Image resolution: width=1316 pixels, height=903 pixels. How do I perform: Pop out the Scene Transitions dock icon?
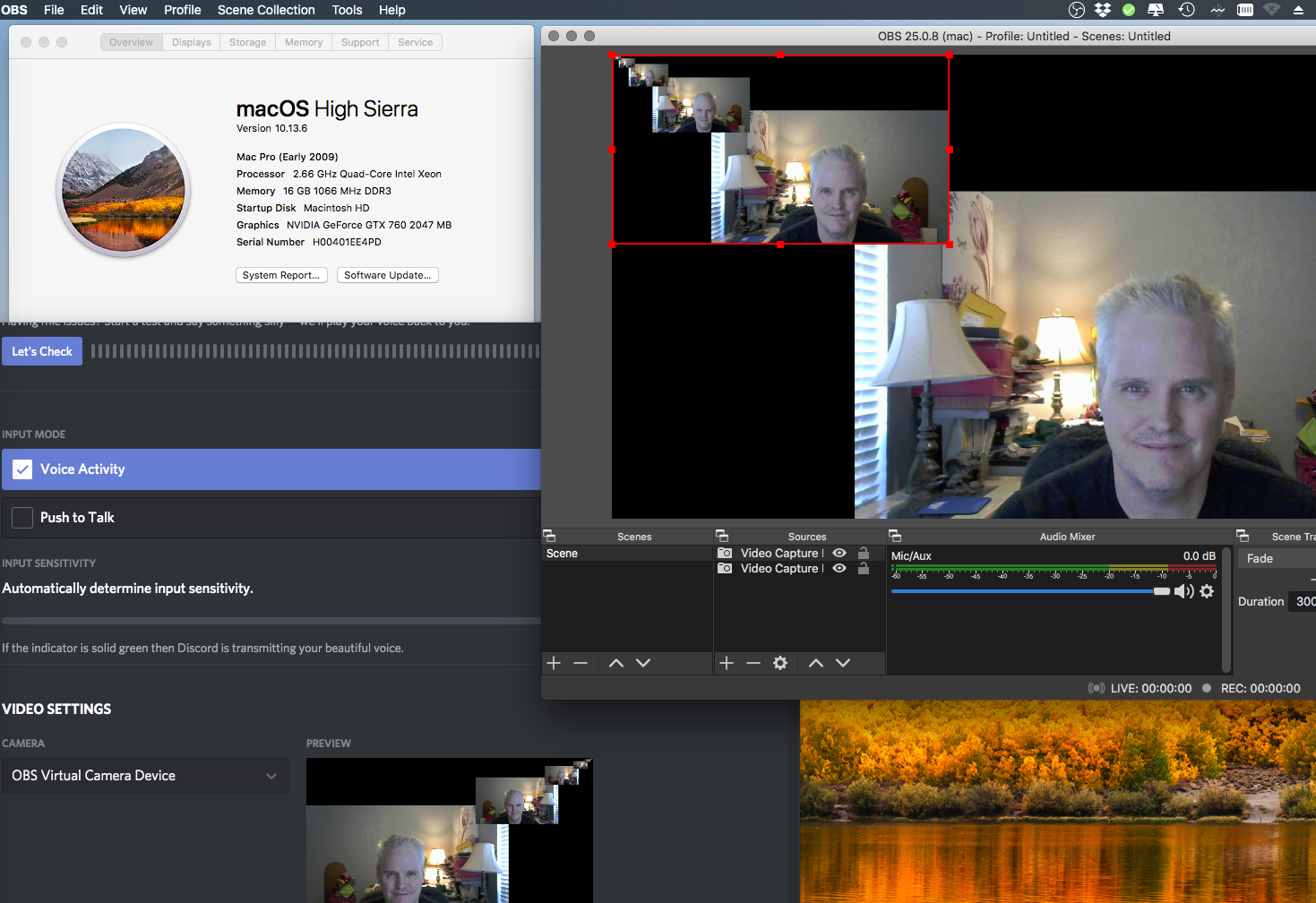tap(1243, 536)
